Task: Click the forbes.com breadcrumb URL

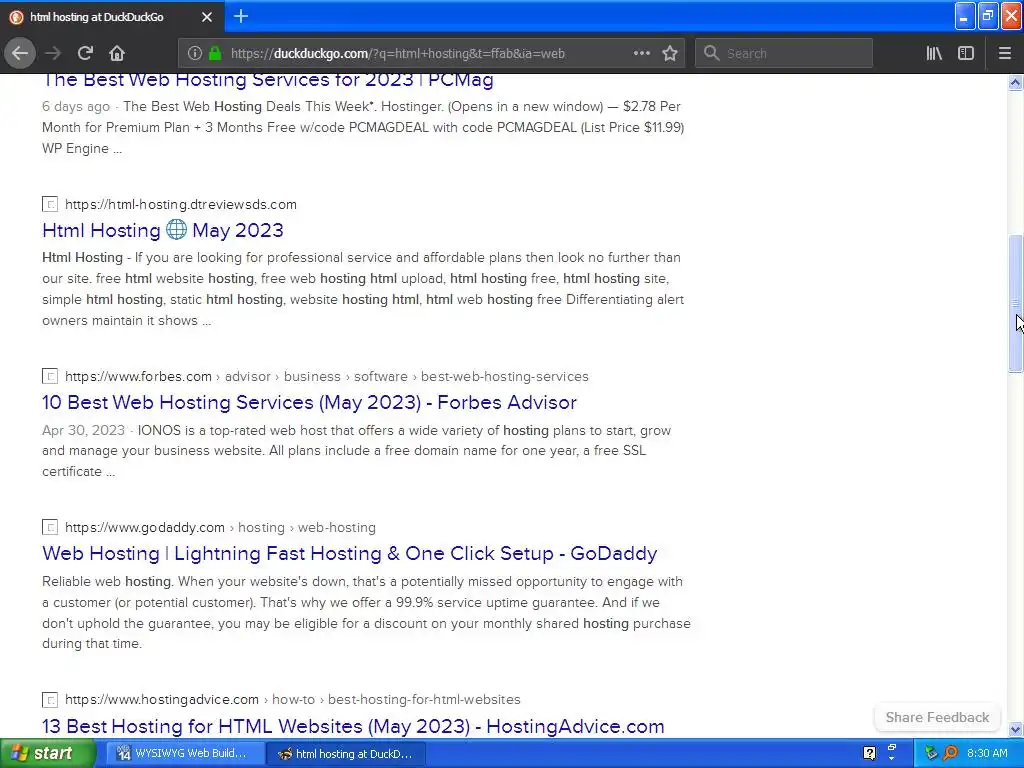Action: (x=327, y=376)
